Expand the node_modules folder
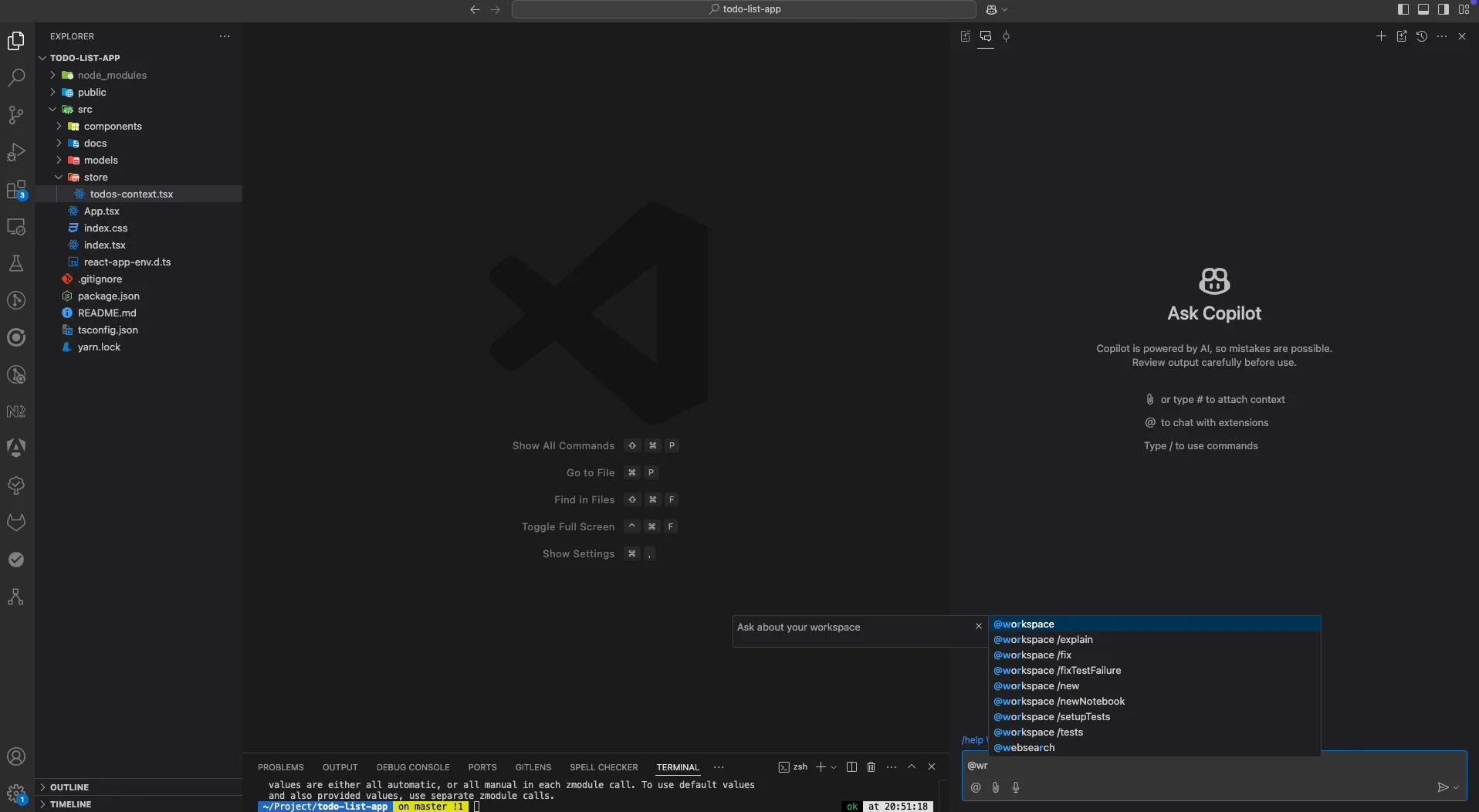 (51, 75)
